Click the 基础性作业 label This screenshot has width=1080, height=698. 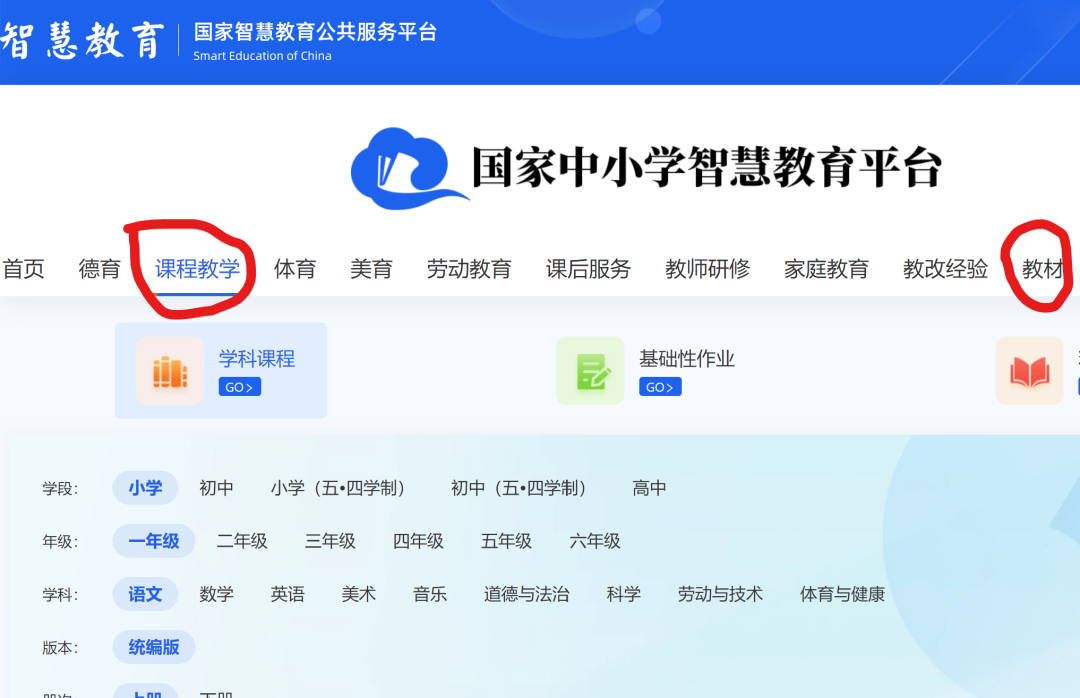pos(687,359)
